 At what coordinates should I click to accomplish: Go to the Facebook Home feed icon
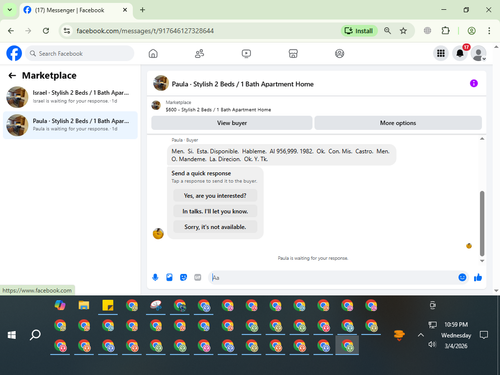click(153, 53)
